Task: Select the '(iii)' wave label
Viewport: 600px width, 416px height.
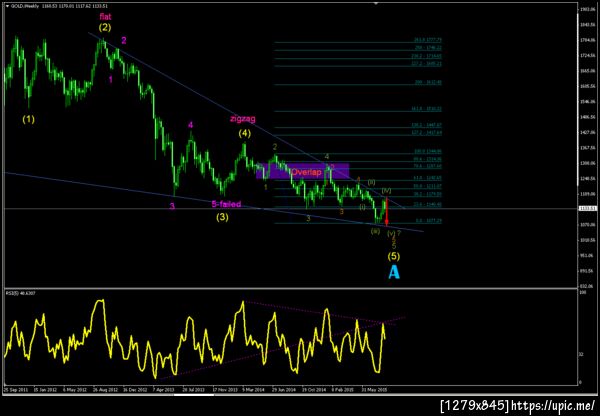Action: coord(375,231)
